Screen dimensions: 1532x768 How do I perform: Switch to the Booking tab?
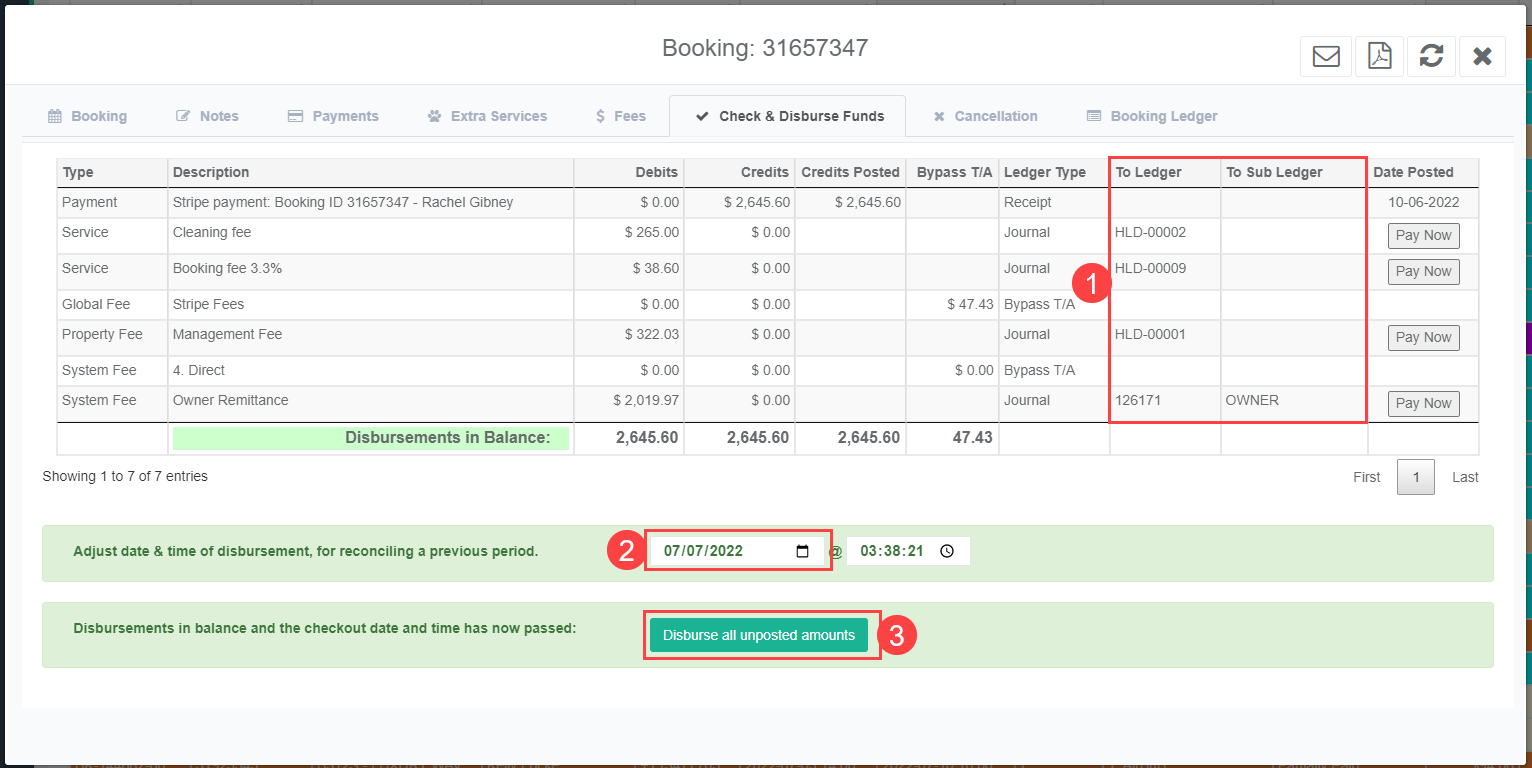(x=88, y=116)
